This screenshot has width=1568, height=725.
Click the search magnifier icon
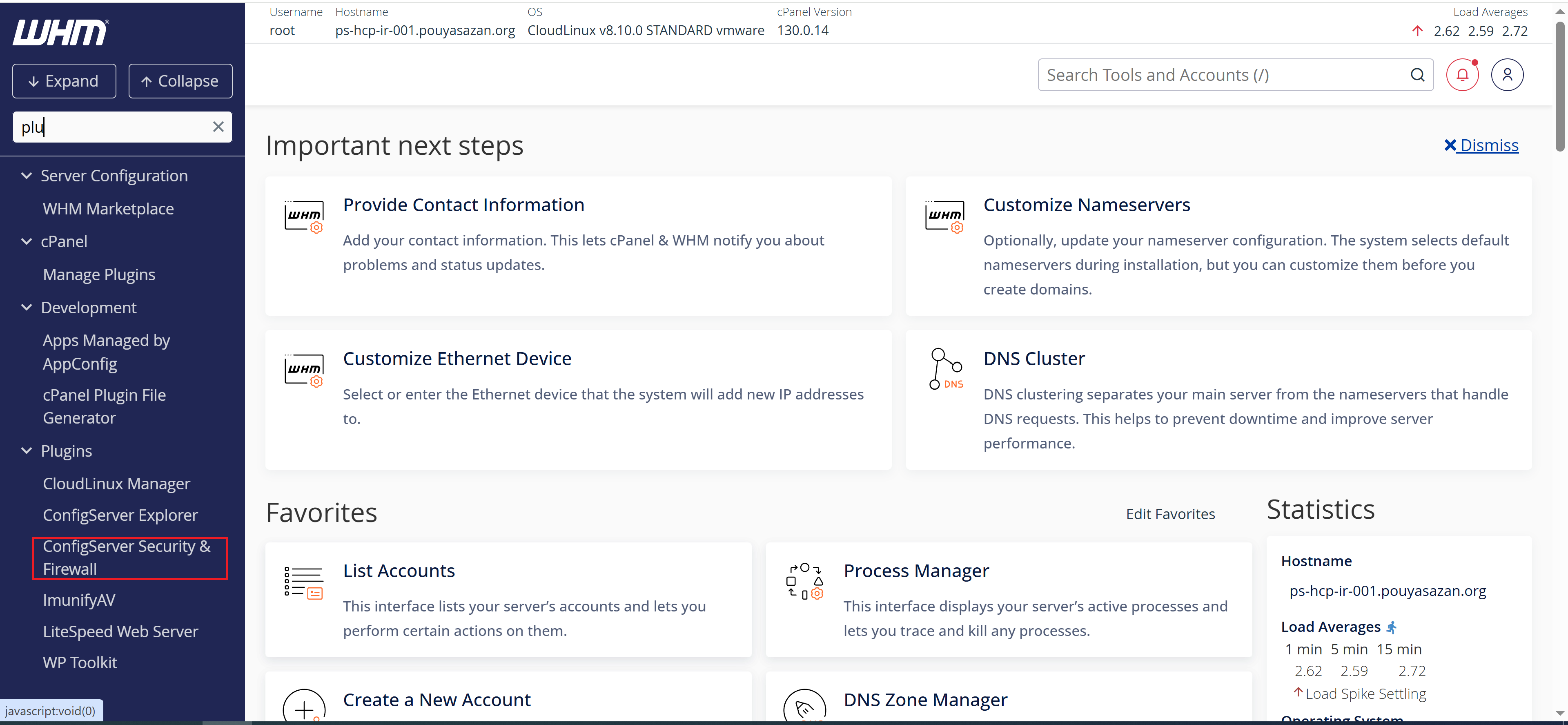(x=1418, y=75)
